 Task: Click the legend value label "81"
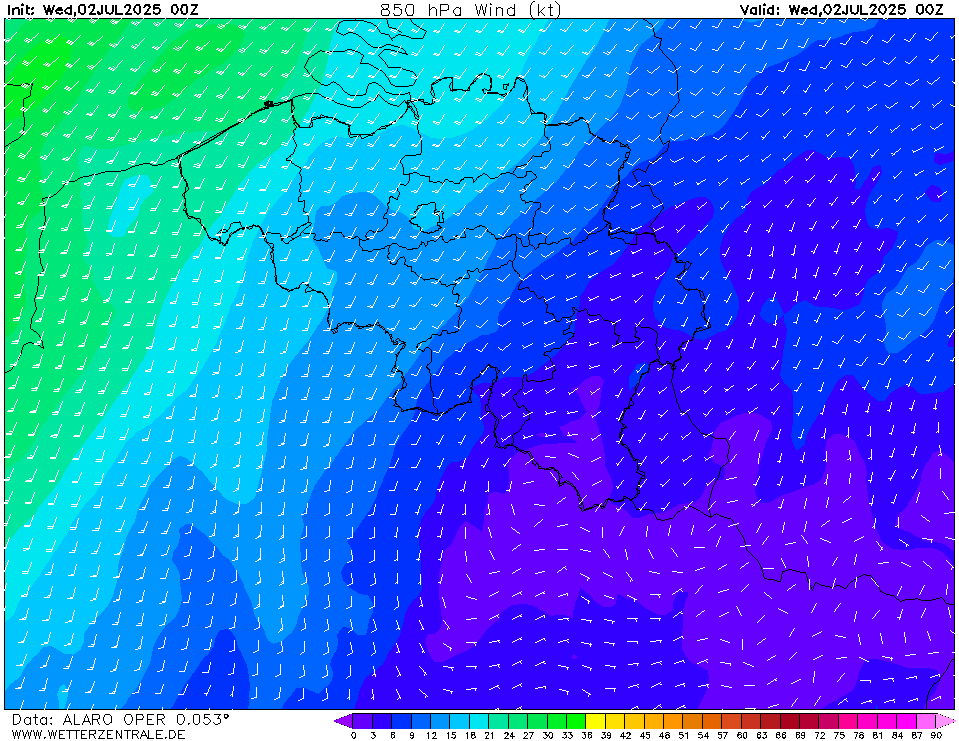coord(878,735)
